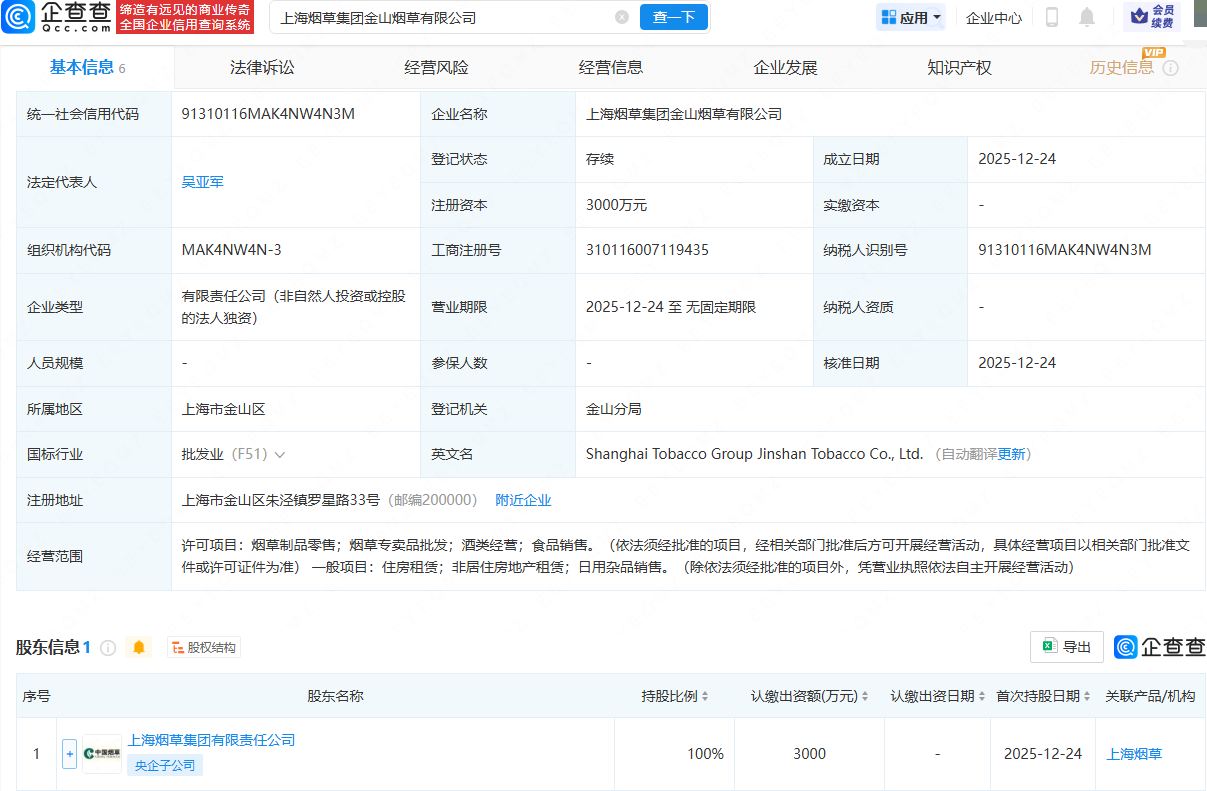Image resolution: width=1207 pixels, height=791 pixels.
Task: Open 股权结构 chart view
Action: click(204, 648)
